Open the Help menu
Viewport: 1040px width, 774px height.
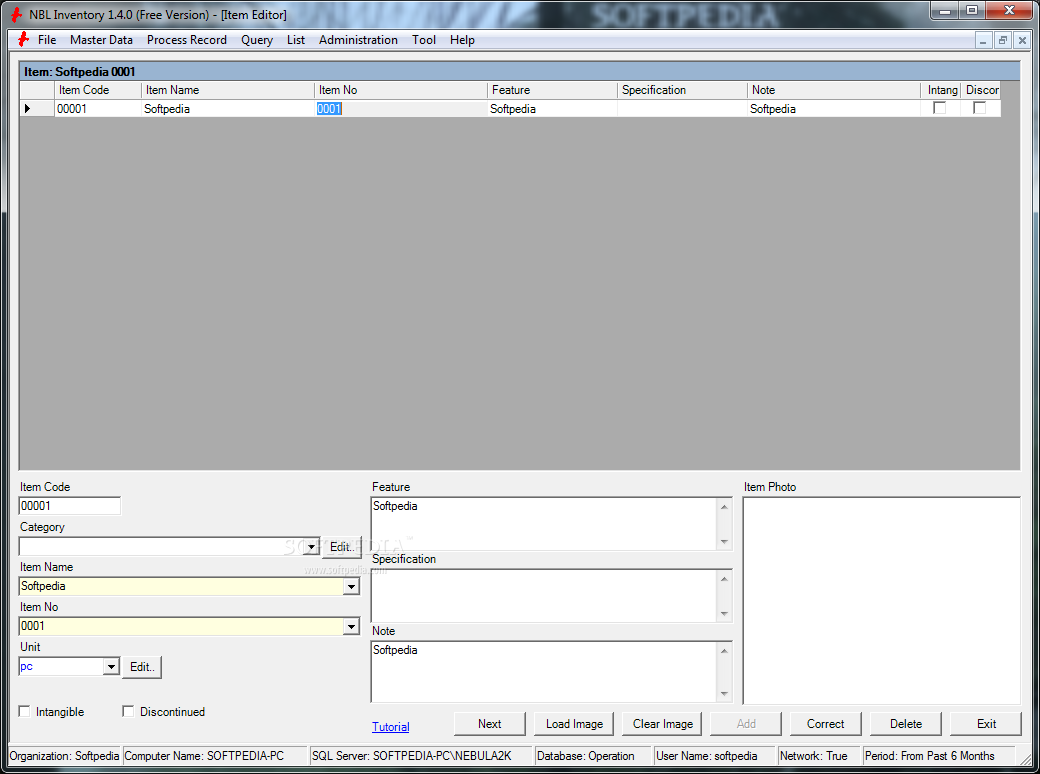[x=462, y=40]
